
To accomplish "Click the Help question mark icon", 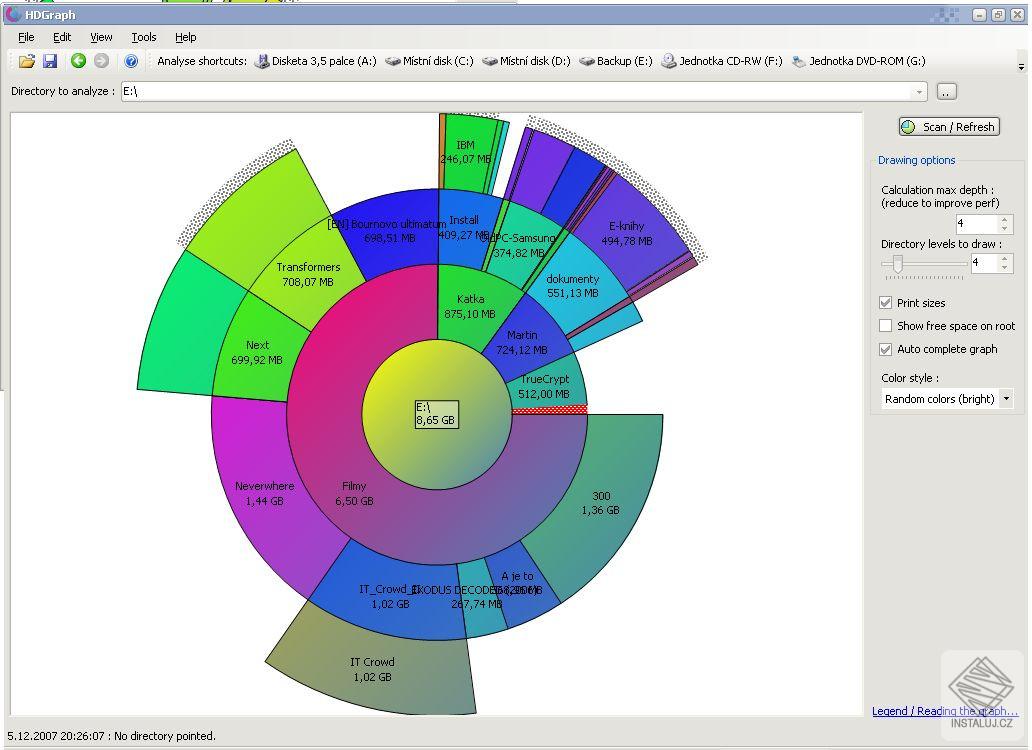I will pos(131,61).
